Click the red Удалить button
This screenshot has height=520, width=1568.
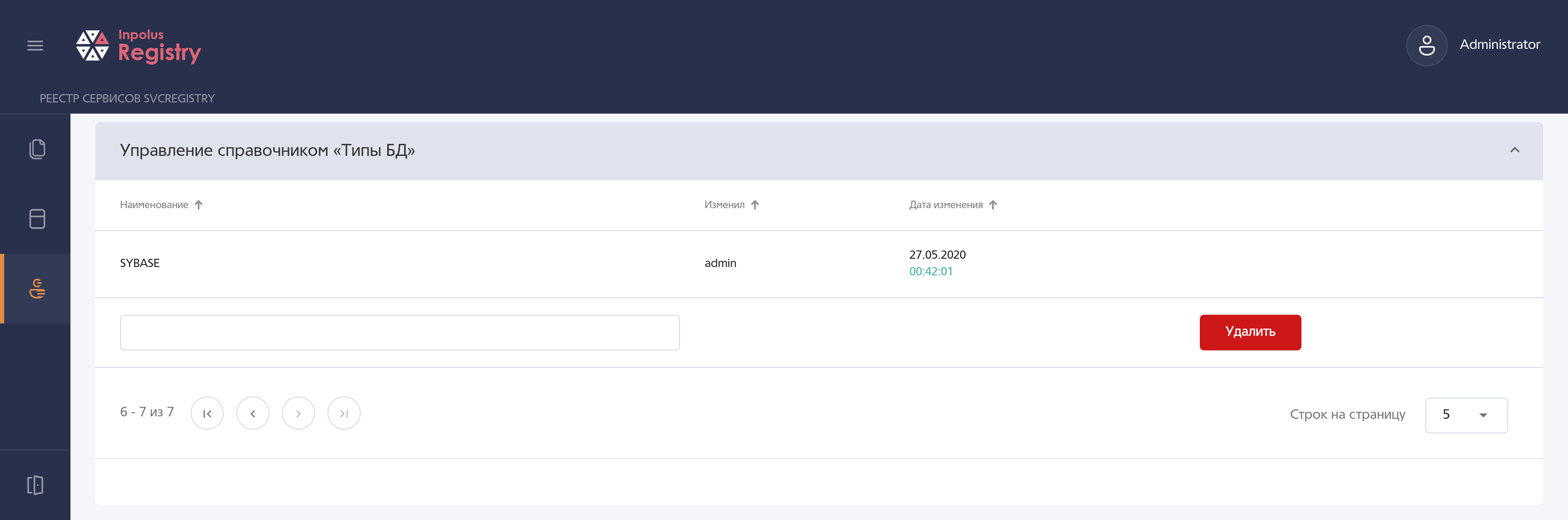tap(1250, 333)
